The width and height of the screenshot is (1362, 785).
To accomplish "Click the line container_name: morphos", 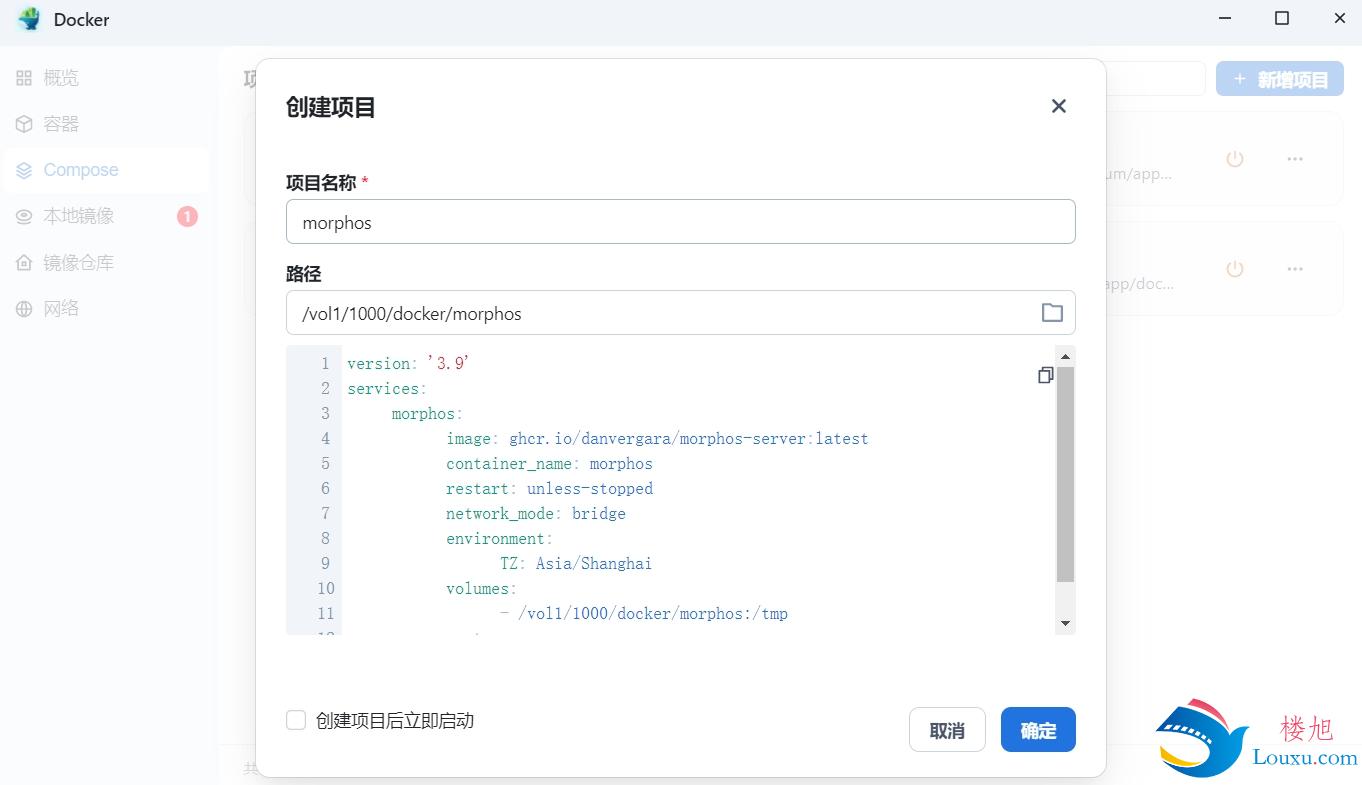I will click(x=549, y=463).
